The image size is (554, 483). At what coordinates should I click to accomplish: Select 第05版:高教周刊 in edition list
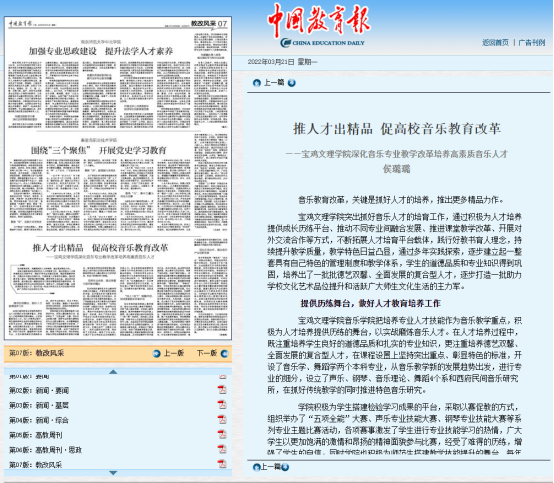pyautogui.click(x=36, y=435)
